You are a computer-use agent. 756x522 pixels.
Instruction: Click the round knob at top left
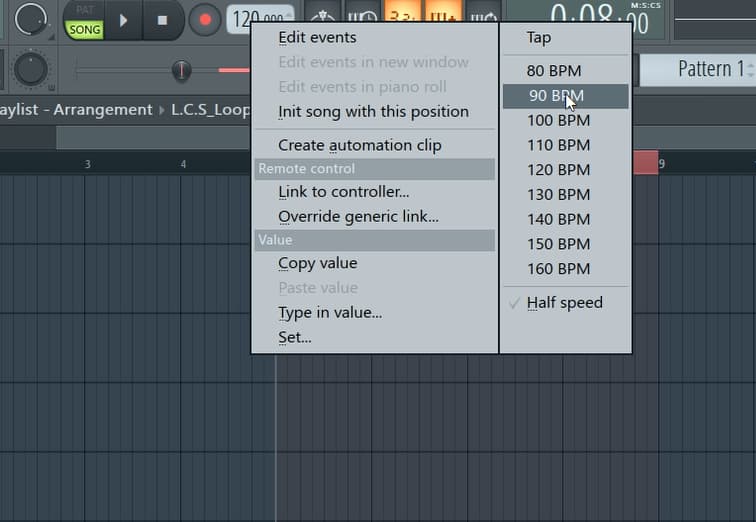31,17
